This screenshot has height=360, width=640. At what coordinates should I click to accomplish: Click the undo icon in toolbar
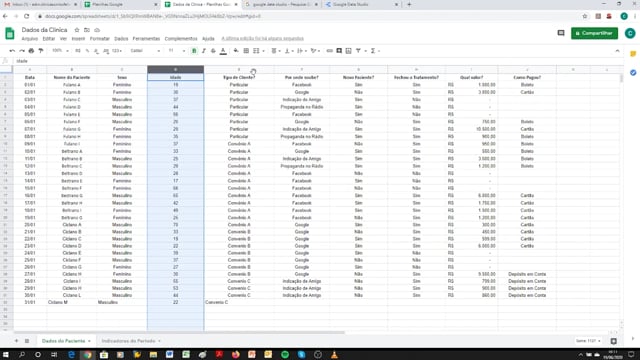tap(12, 51)
